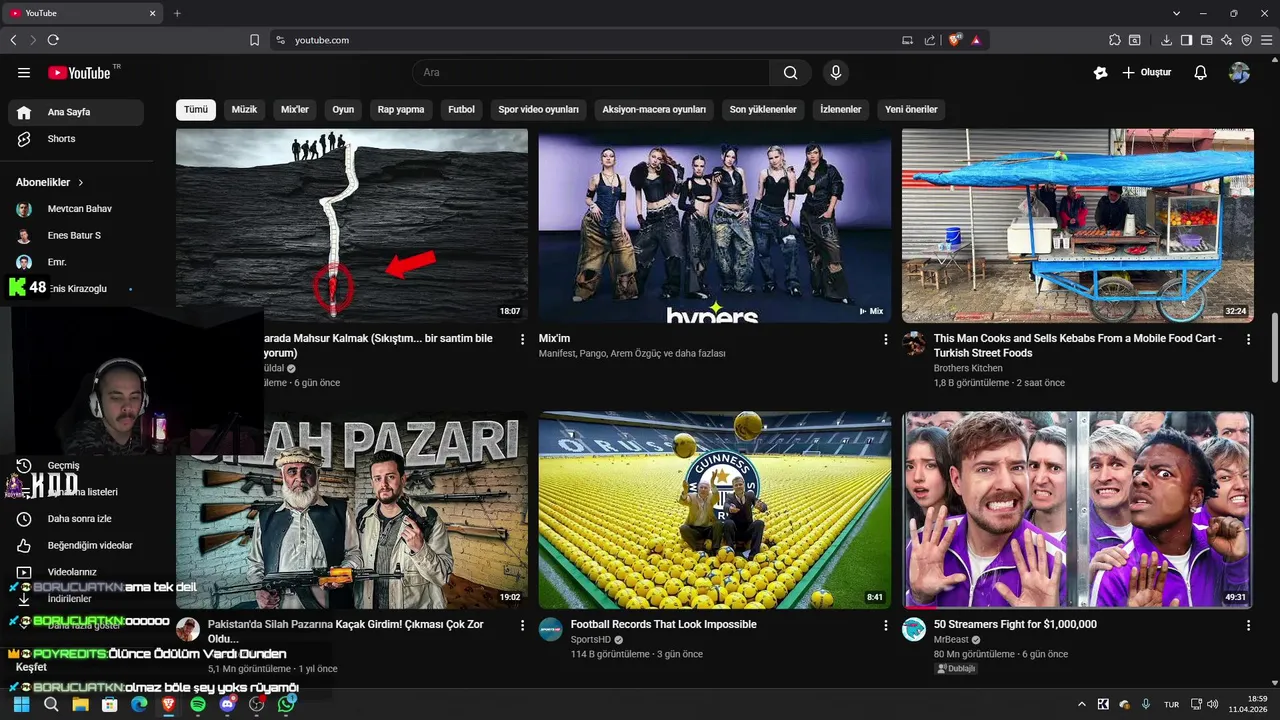Viewport: 1280px width, 720px height.
Task: Open a new browser tab
Action: pos(177,13)
